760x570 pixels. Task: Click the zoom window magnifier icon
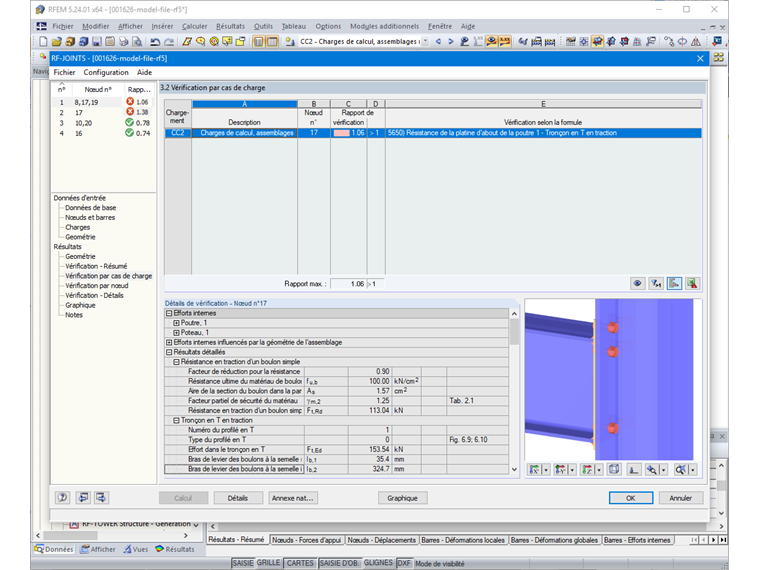coord(652,470)
